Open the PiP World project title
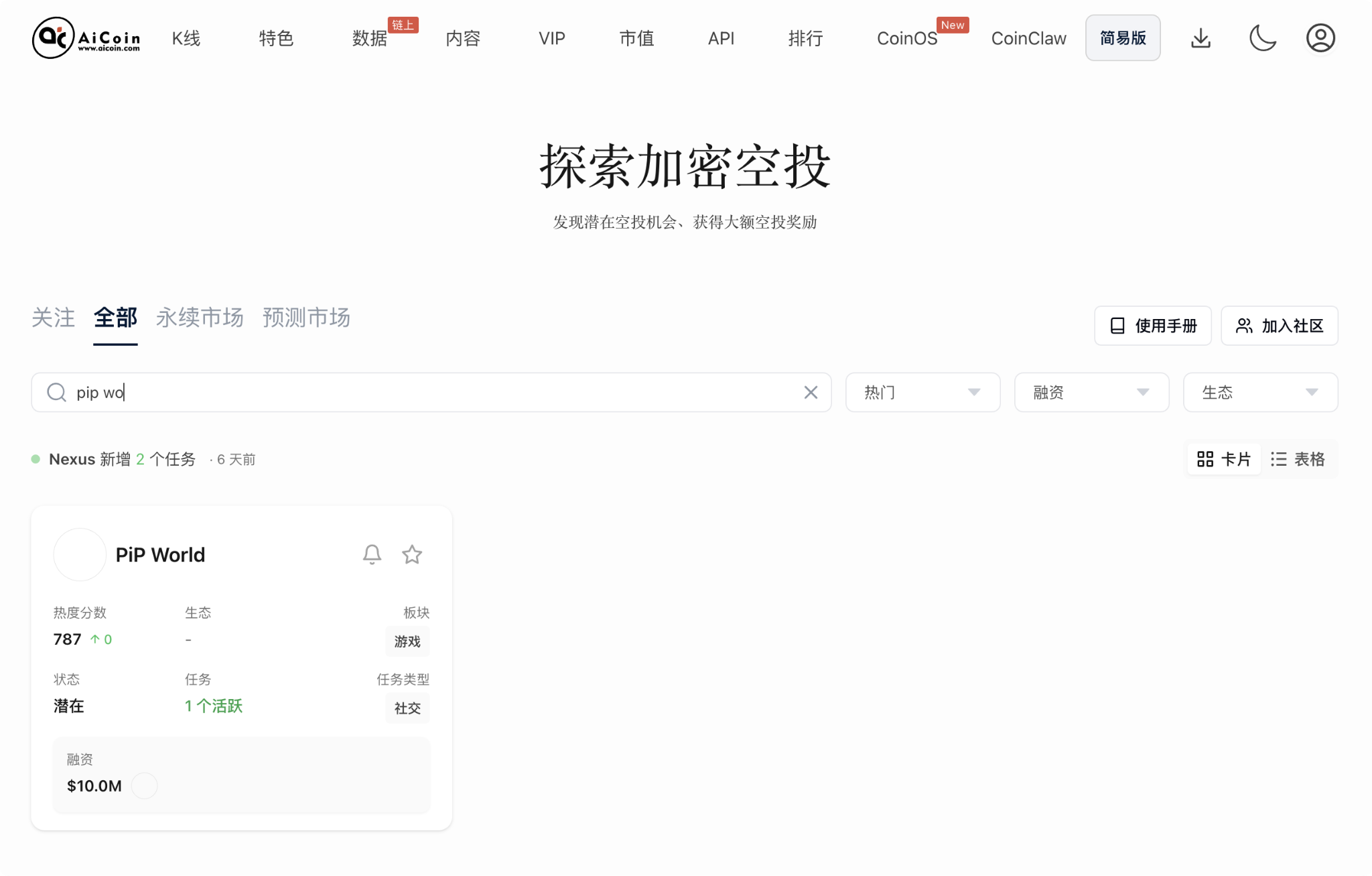The image size is (1372, 876). pyautogui.click(x=160, y=555)
